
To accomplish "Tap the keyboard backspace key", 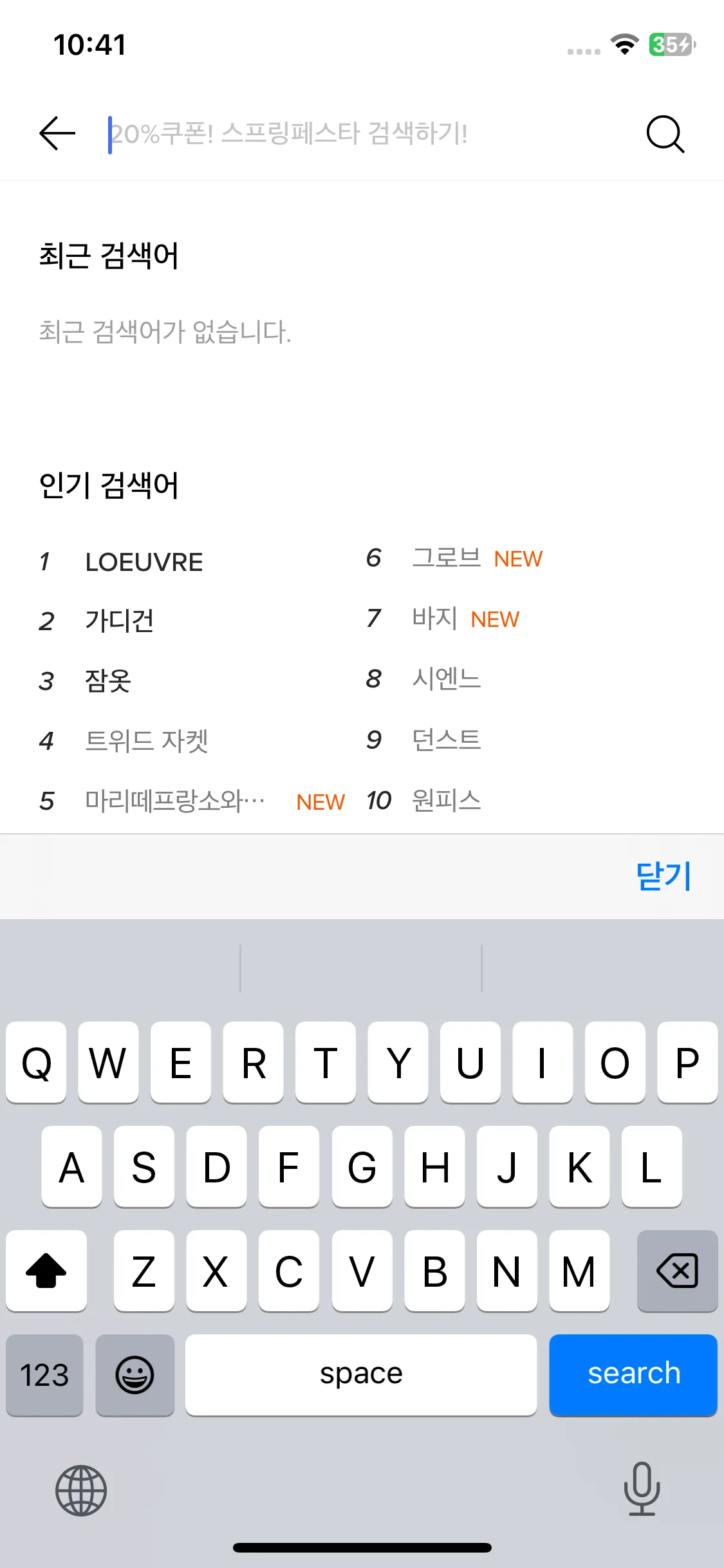I will tap(677, 1271).
